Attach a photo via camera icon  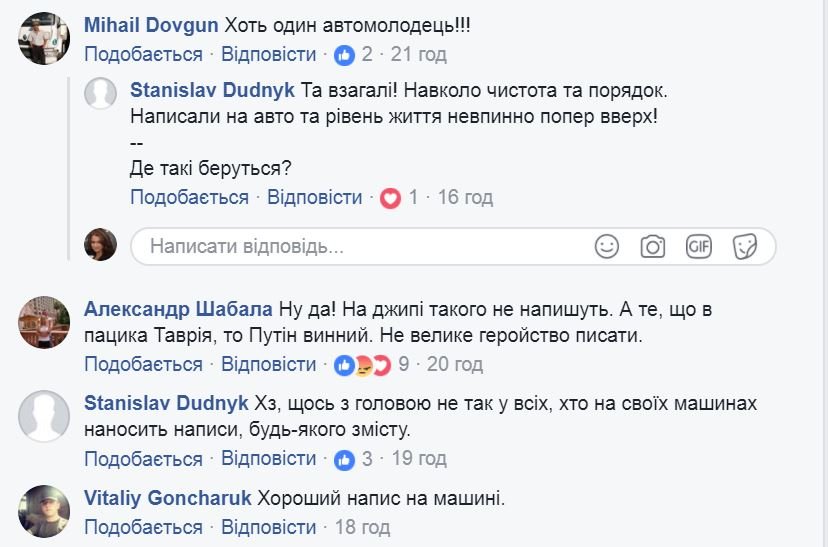pos(653,246)
